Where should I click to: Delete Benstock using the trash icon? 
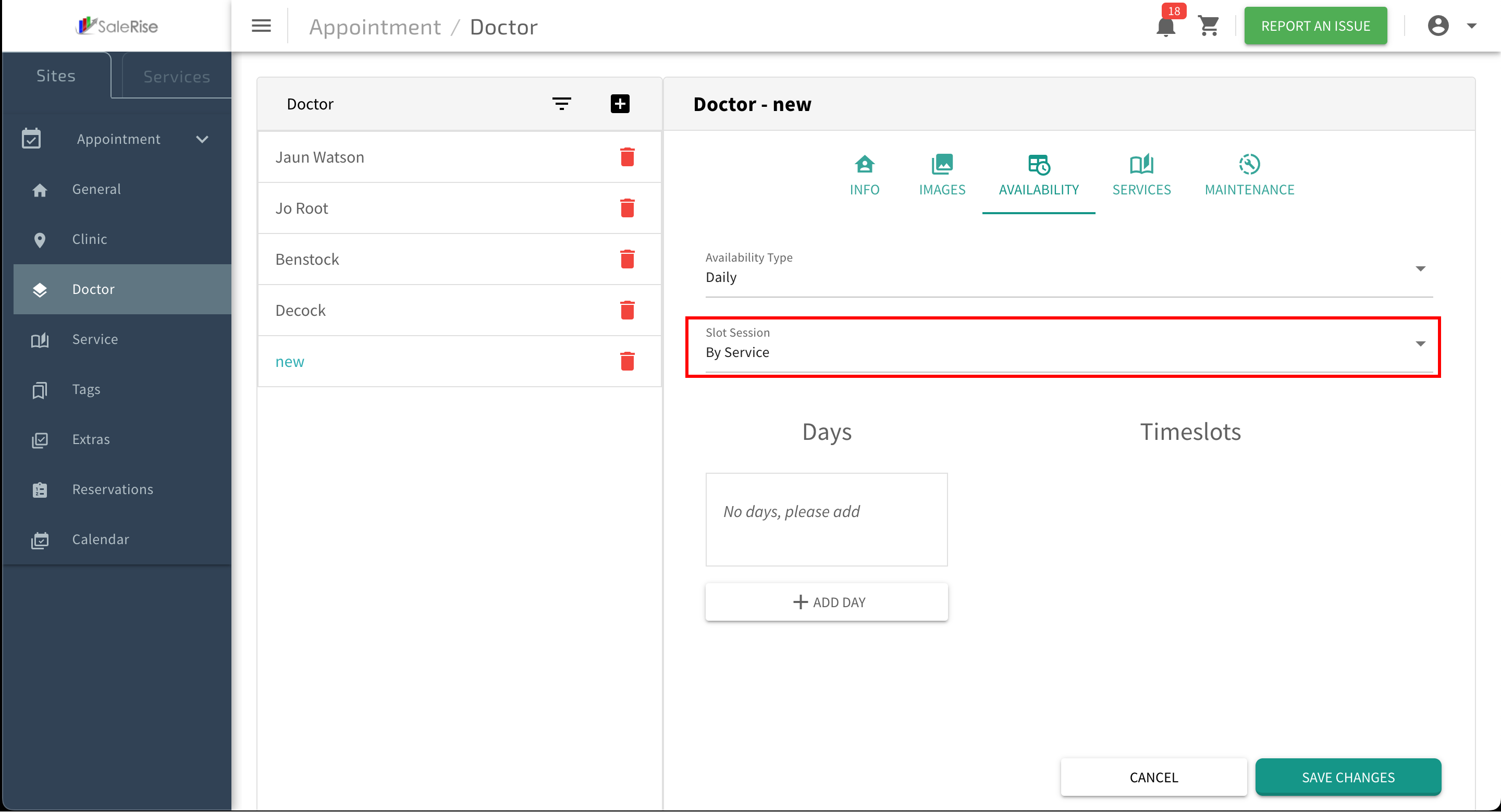pos(627,259)
